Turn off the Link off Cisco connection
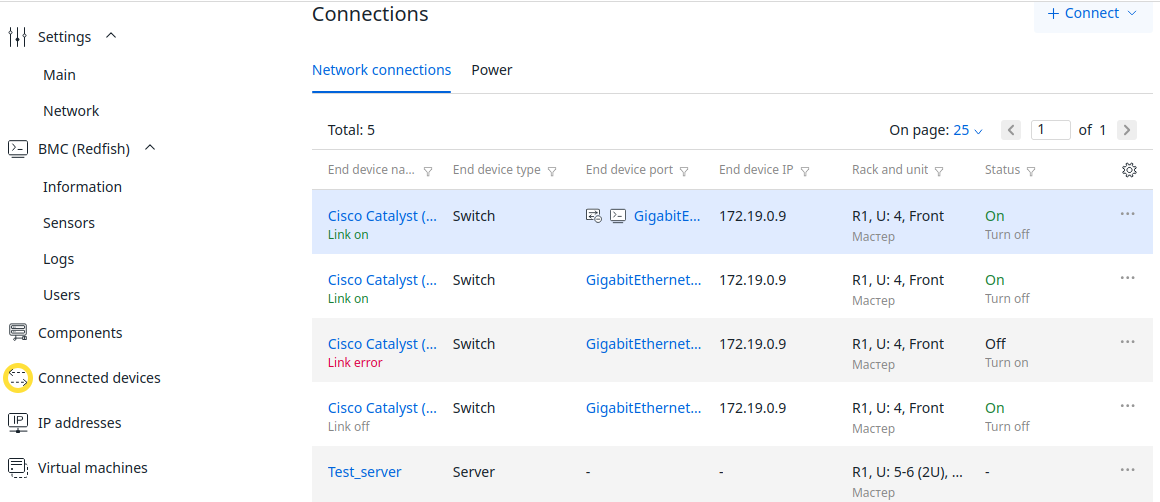 pyautogui.click(x=1007, y=427)
